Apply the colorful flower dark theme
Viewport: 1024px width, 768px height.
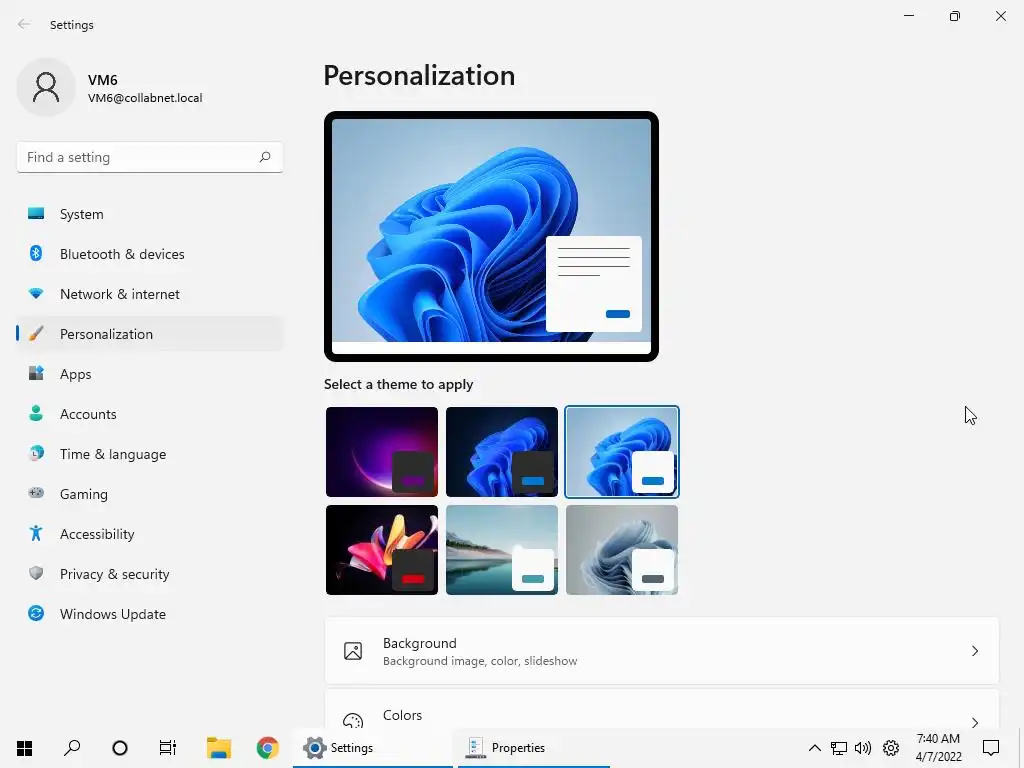tap(382, 550)
